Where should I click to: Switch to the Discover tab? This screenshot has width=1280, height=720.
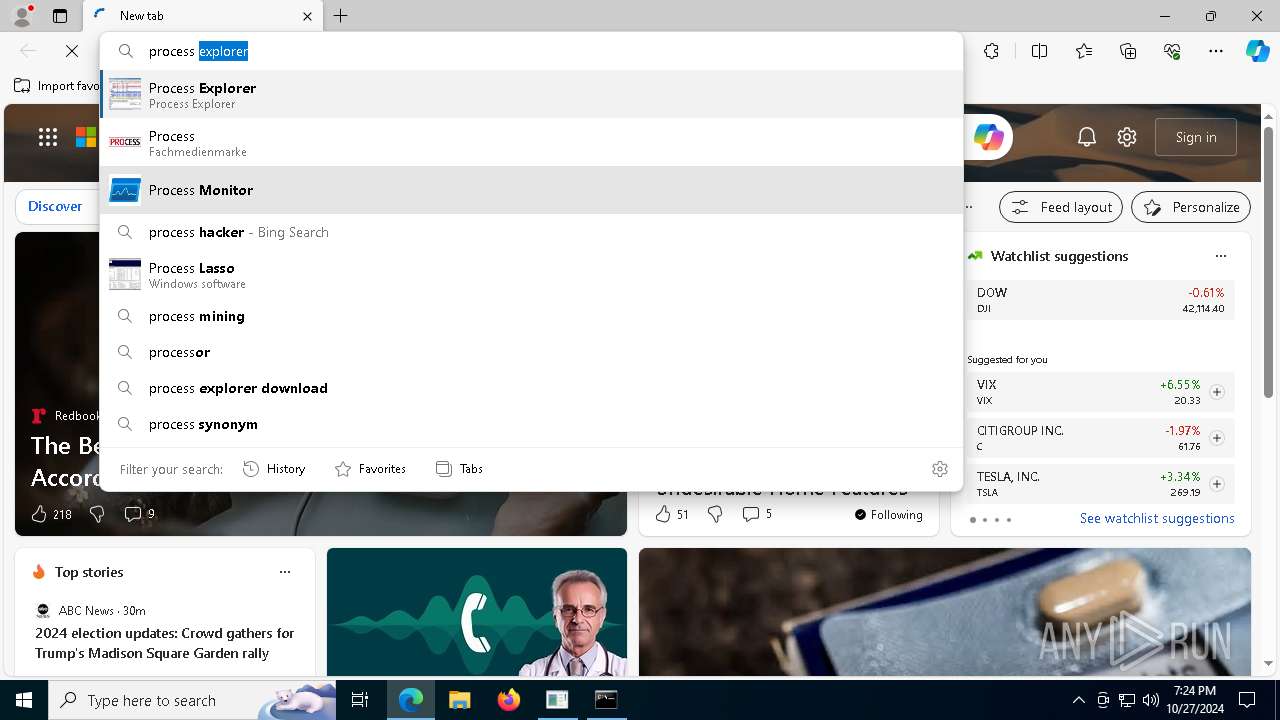point(55,206)
